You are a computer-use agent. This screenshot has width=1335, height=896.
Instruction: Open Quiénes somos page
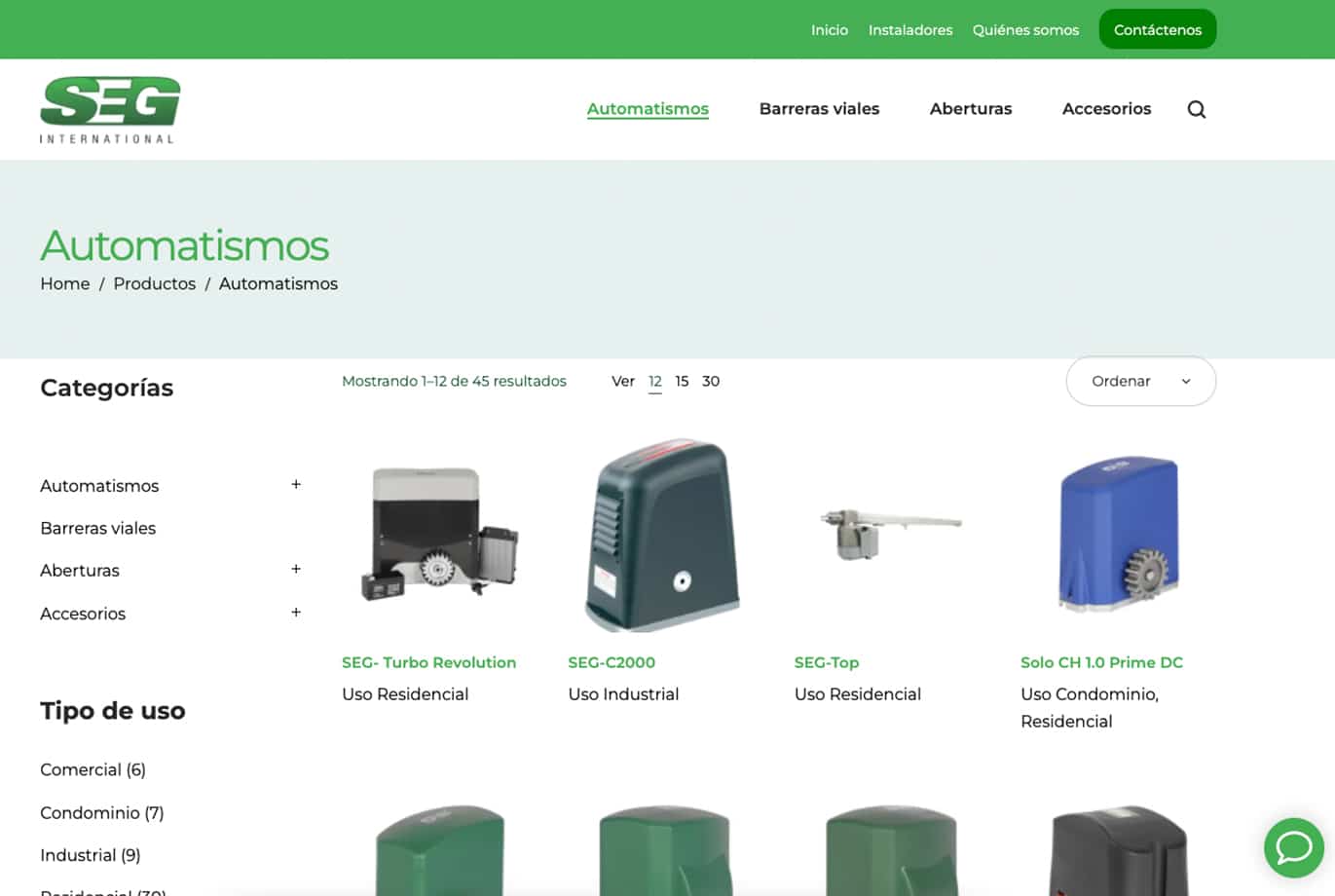1025,30
